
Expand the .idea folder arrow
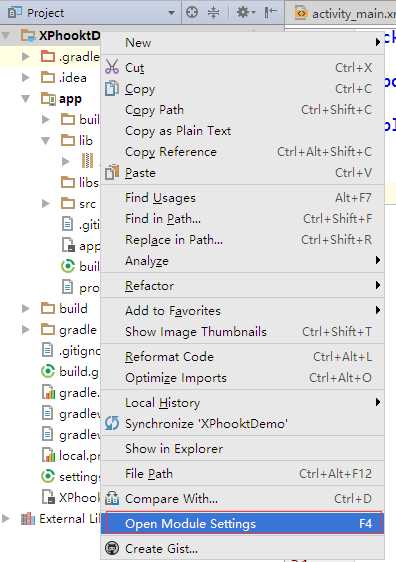25,77
